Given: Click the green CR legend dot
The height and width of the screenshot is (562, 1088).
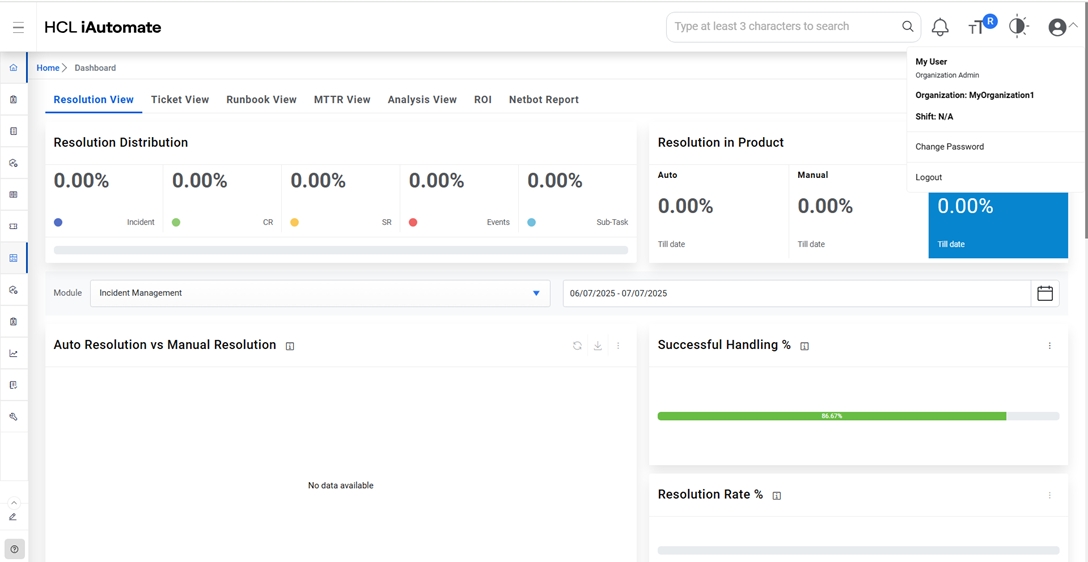Looking at the screenshot, I should pos(176,222).
